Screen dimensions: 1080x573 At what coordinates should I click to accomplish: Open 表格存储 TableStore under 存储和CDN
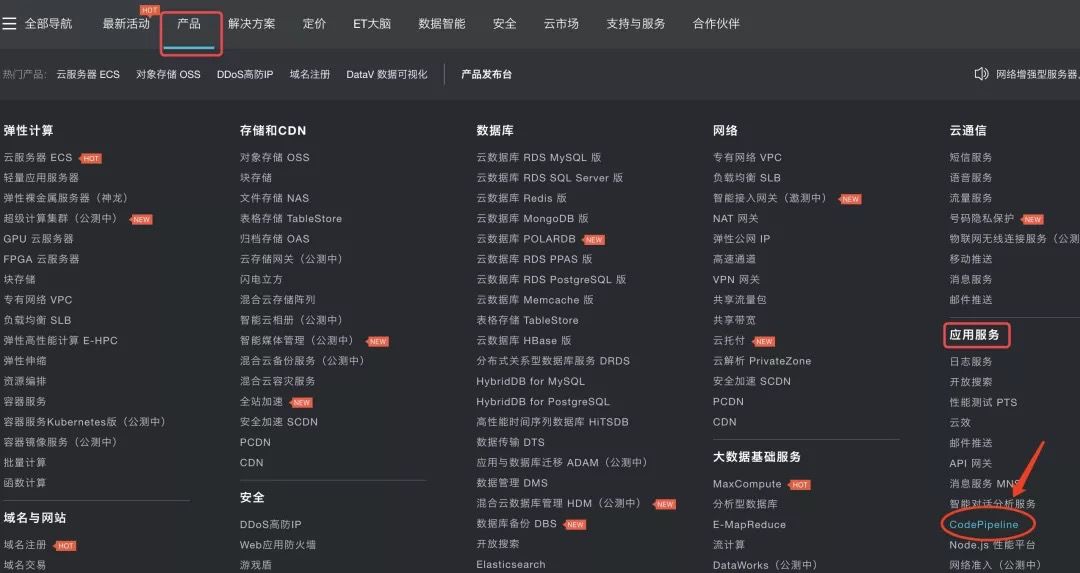291,218
